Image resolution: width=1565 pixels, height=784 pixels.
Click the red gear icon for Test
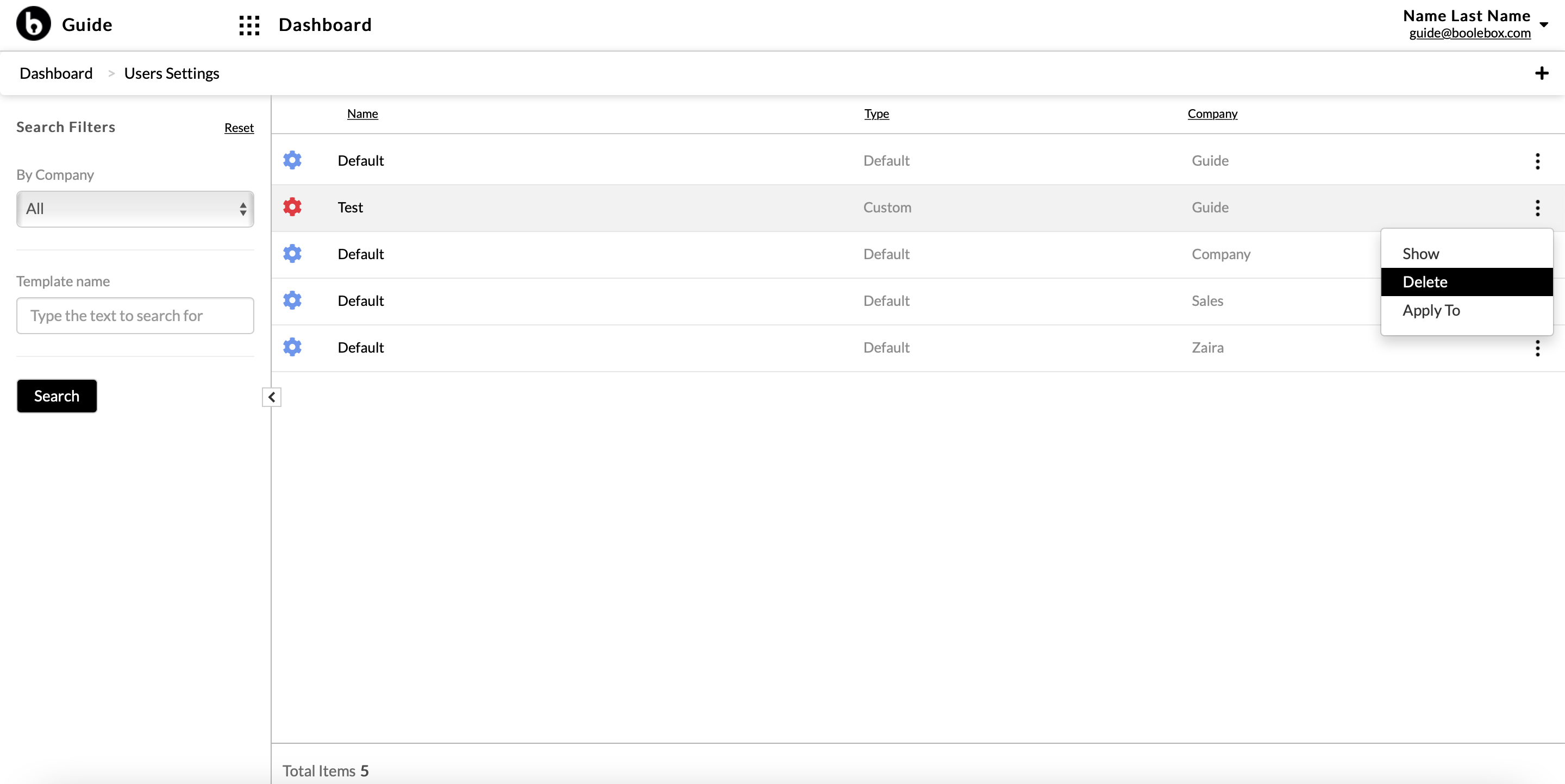click(x=292, y=207)
